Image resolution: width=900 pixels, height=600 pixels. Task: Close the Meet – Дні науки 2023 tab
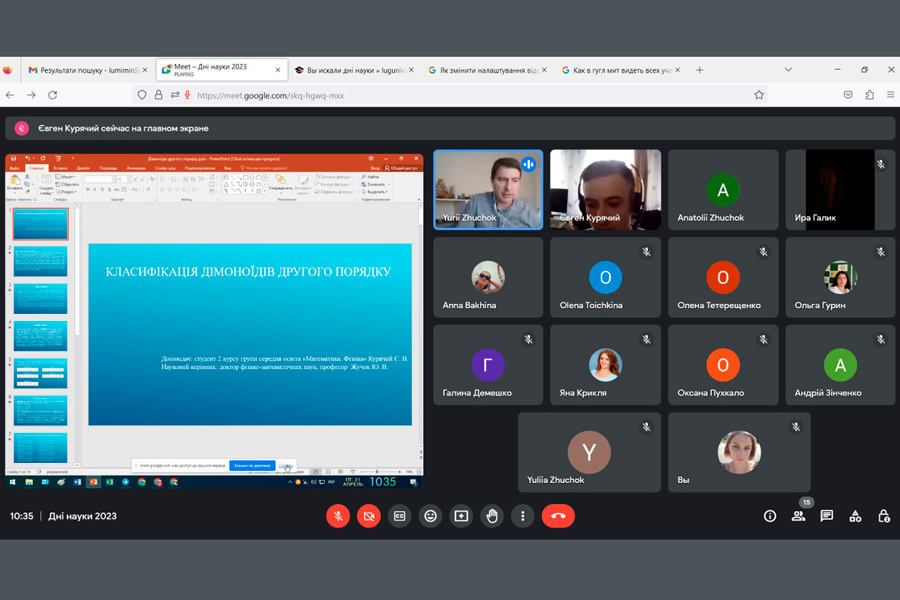[x=278, y=70]
